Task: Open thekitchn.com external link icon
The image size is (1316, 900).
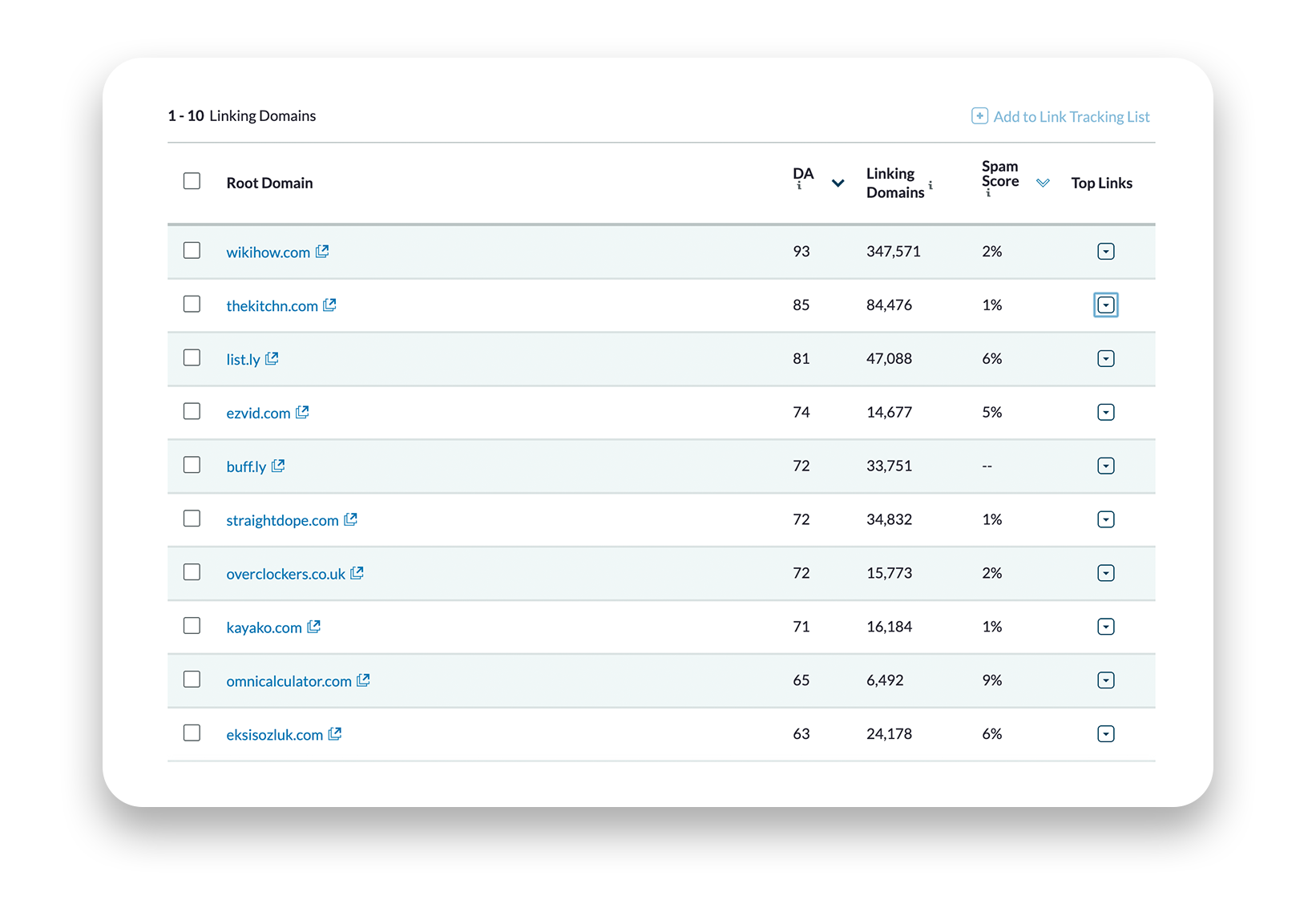Action: click(x=330, y=305)
